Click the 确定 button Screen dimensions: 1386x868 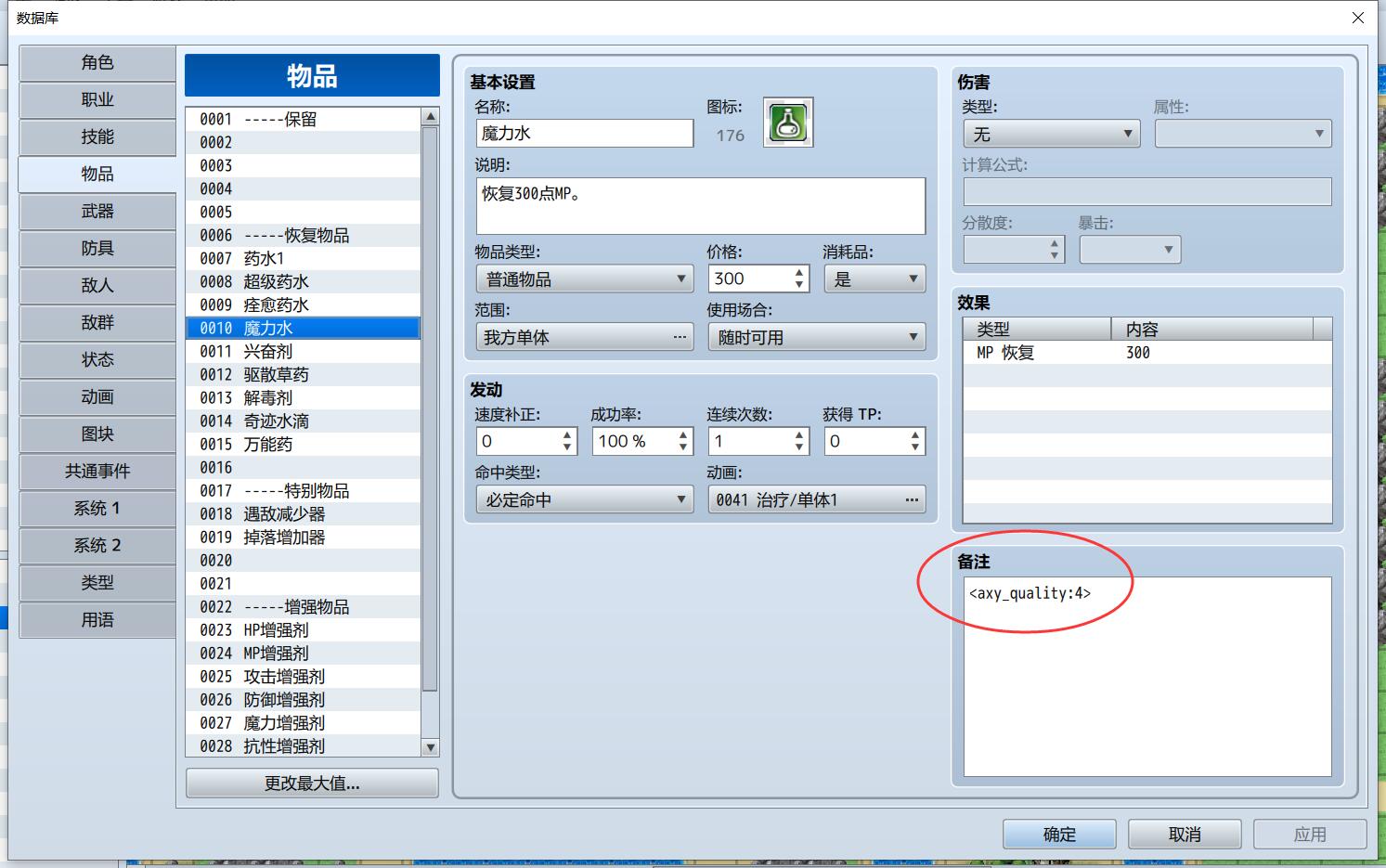click(1059, 835)
